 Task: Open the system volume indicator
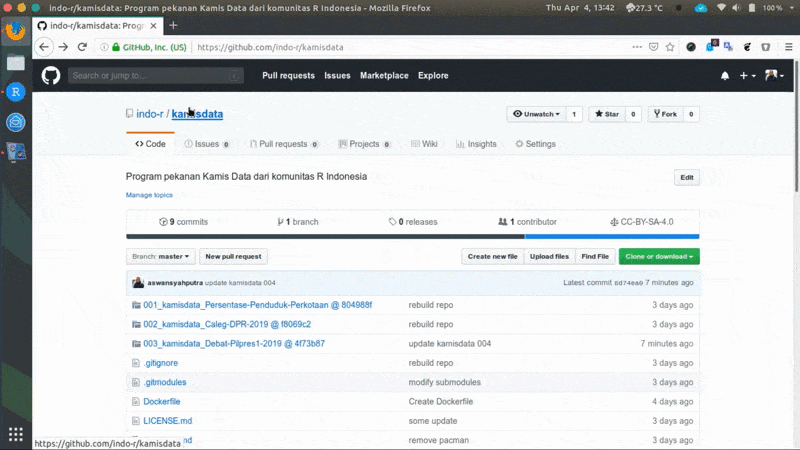coord(736,8)
